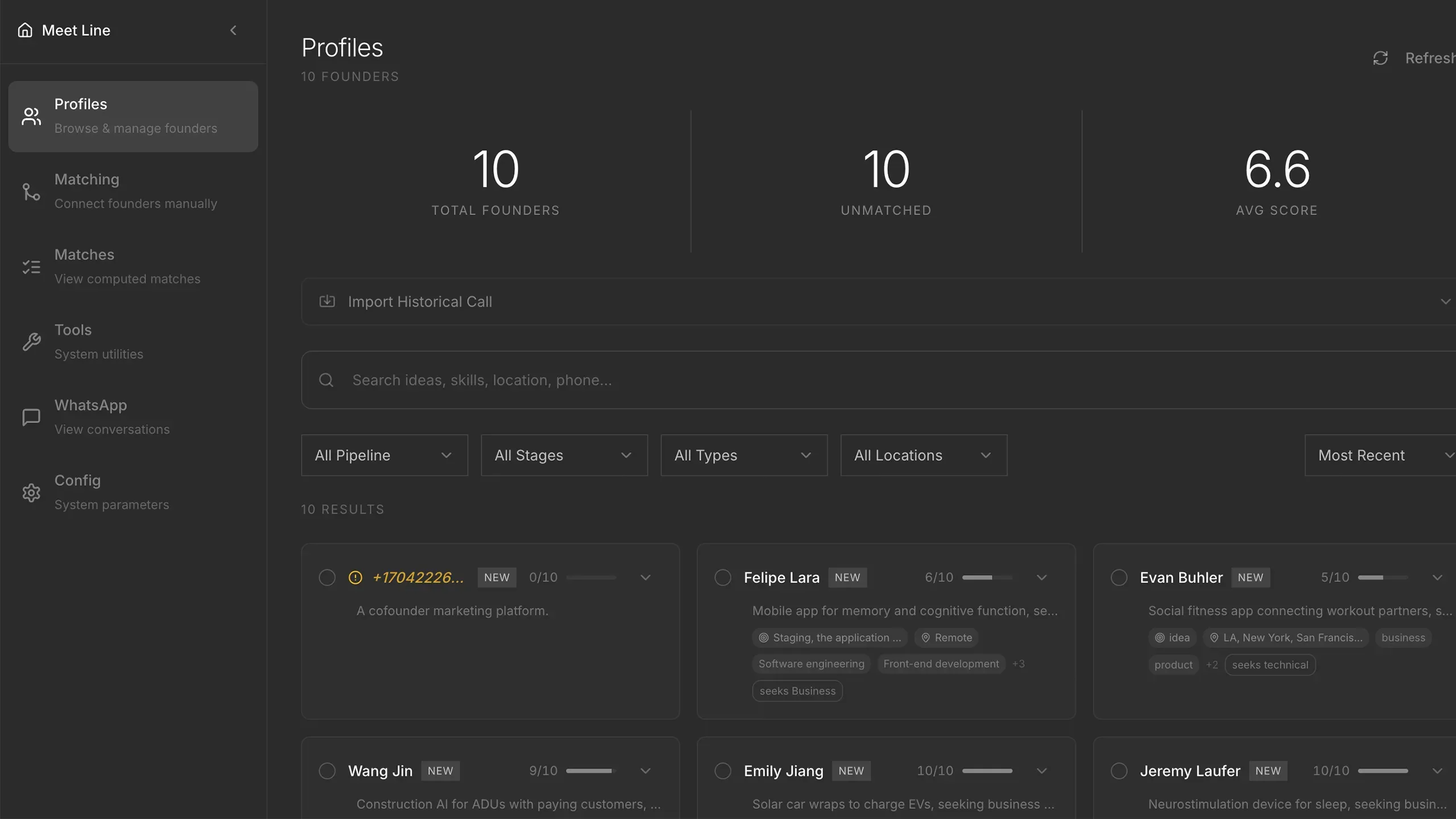The image size is (1456, 819).
Task: Open the All Pipeline dropdown
Action: click(x=384, y=455)
